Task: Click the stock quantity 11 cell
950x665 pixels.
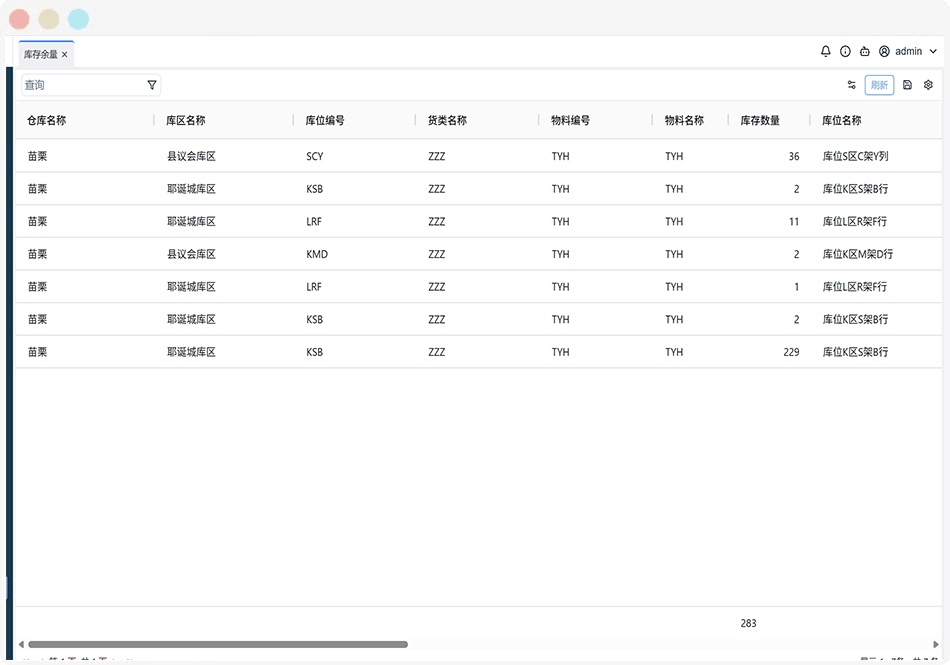Action: click(x=794, y=222)
